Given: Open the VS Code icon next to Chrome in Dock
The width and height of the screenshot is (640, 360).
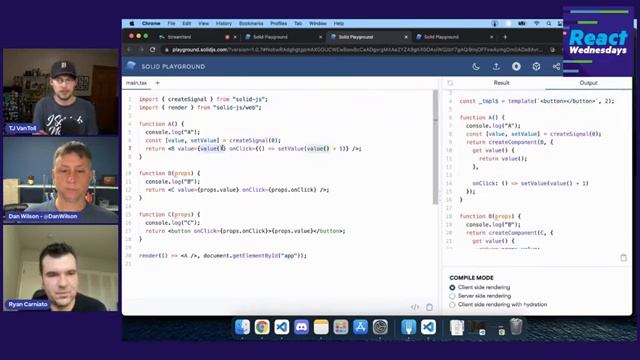Looking at the screenshot, I should pyautogui.click(x=282, y=327).
